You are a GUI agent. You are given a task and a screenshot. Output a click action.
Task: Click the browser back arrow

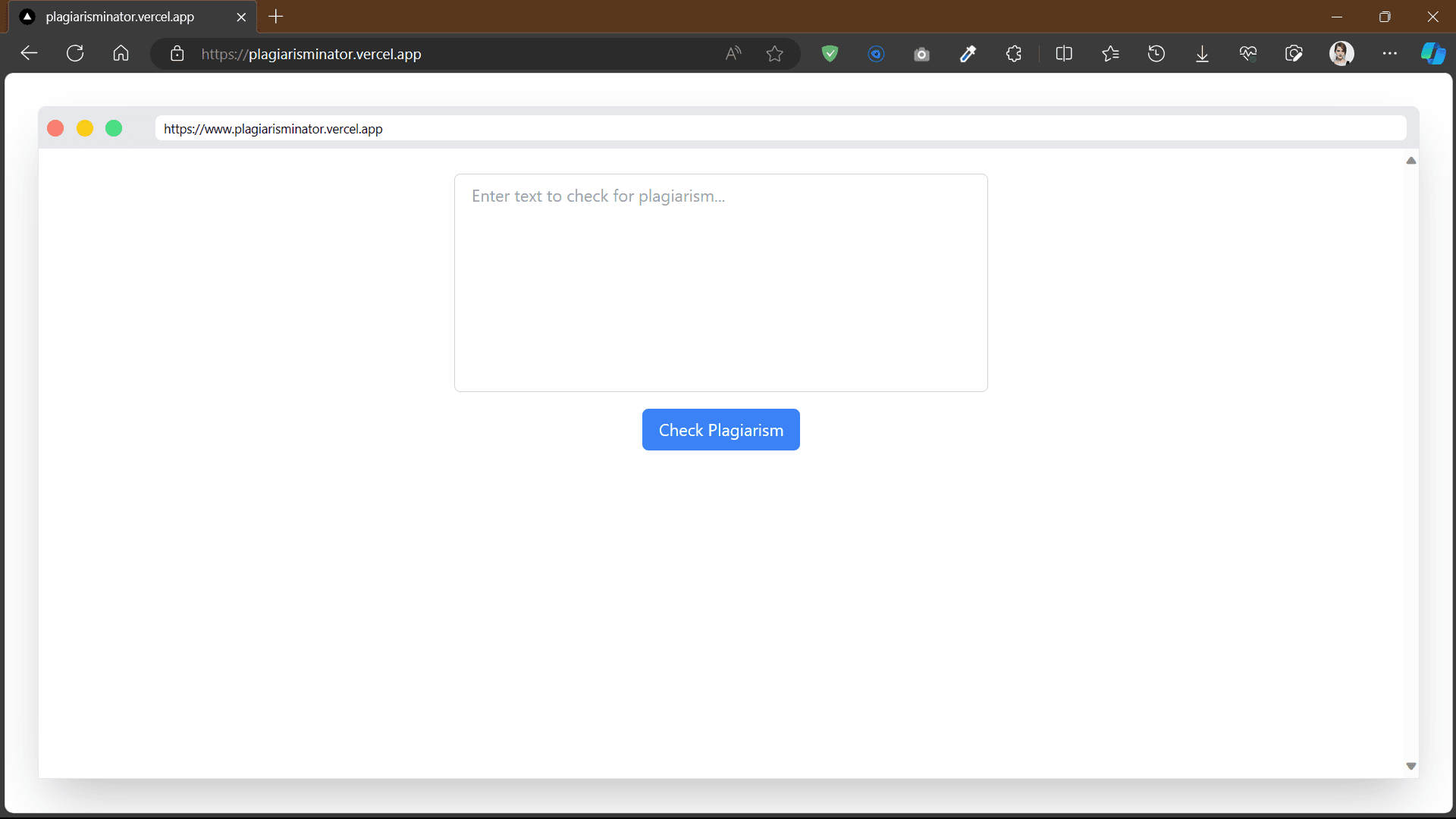pos(29,54)
